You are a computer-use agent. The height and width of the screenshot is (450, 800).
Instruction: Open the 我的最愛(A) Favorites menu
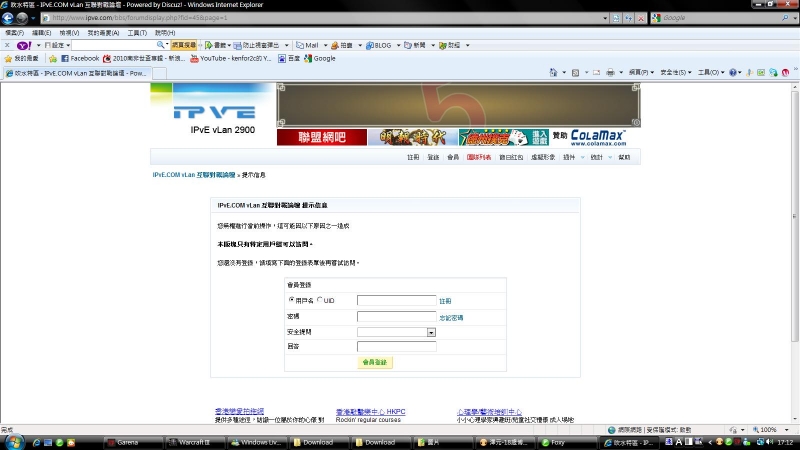tap(103, 33)
